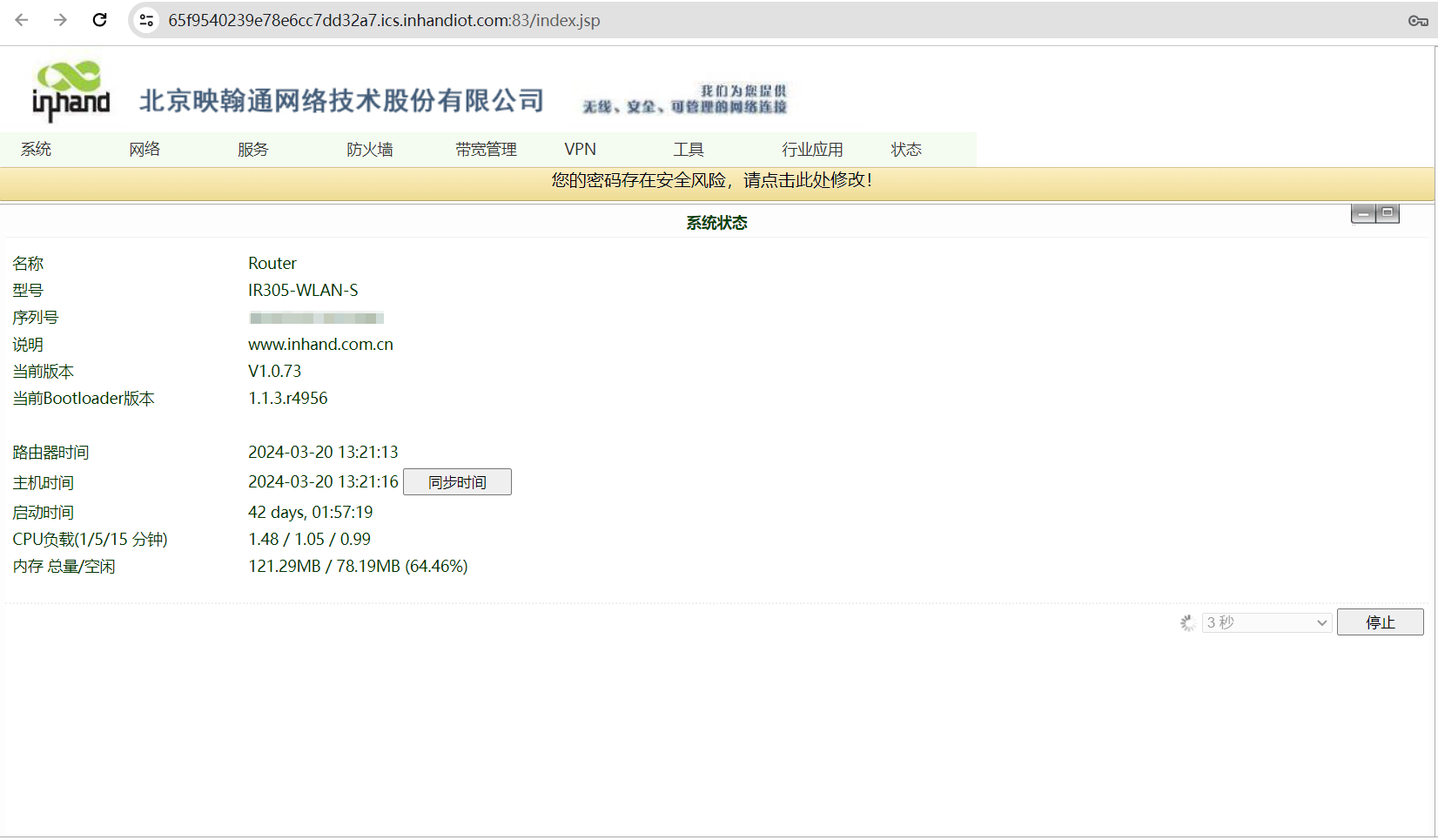Maximize the 系统状态 panel
The height and width of the screenshot is (840, 1438).
[1388, 213]
